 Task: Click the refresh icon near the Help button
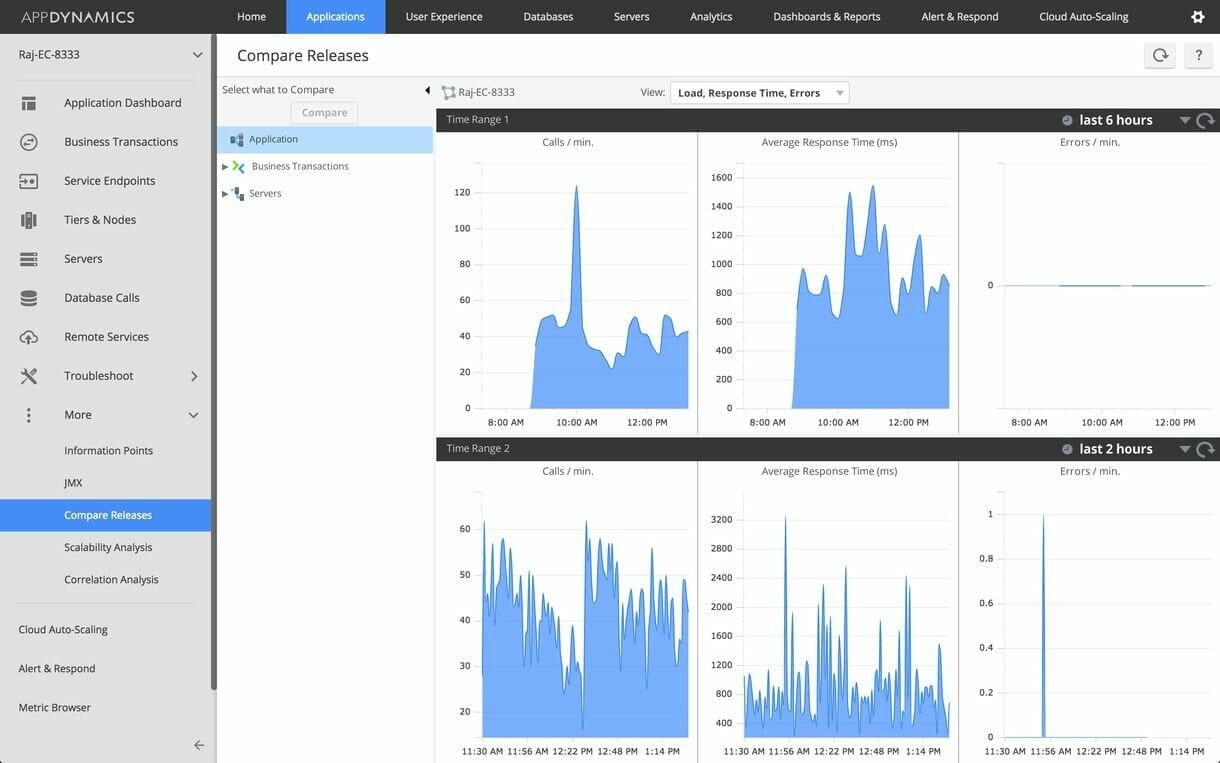pos(1159,55)
